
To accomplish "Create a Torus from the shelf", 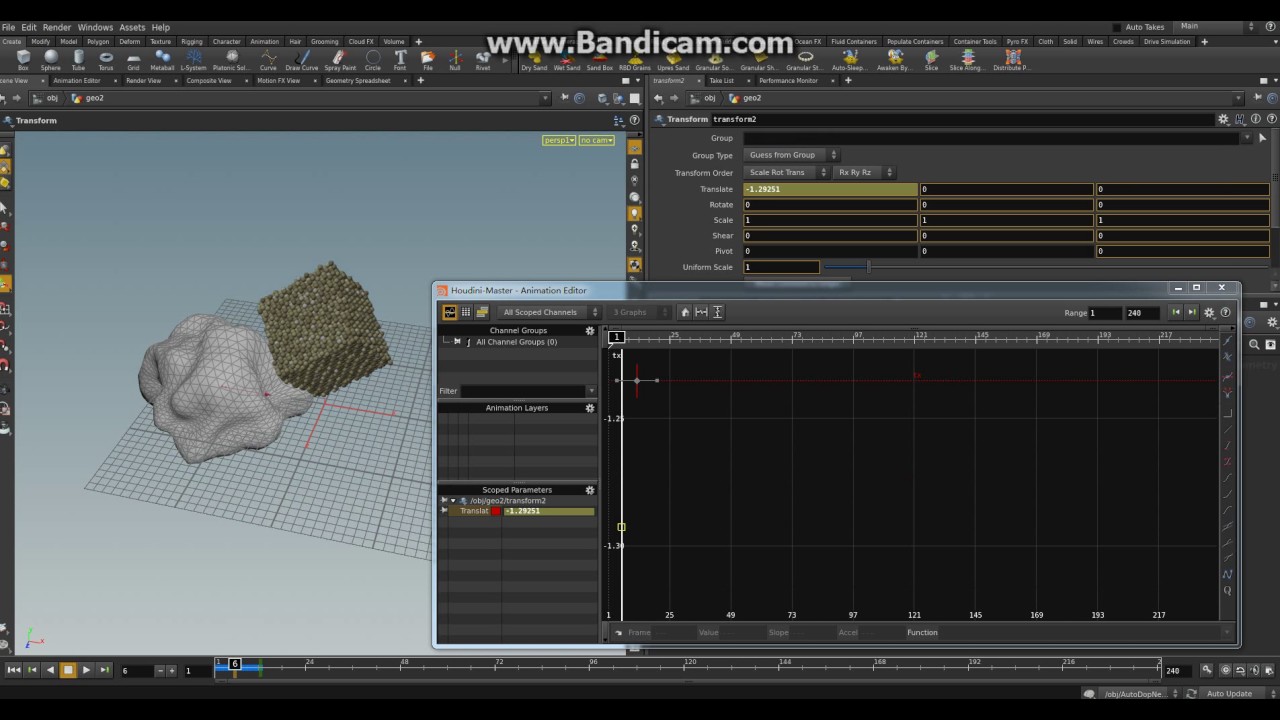I will coord(106,59).
